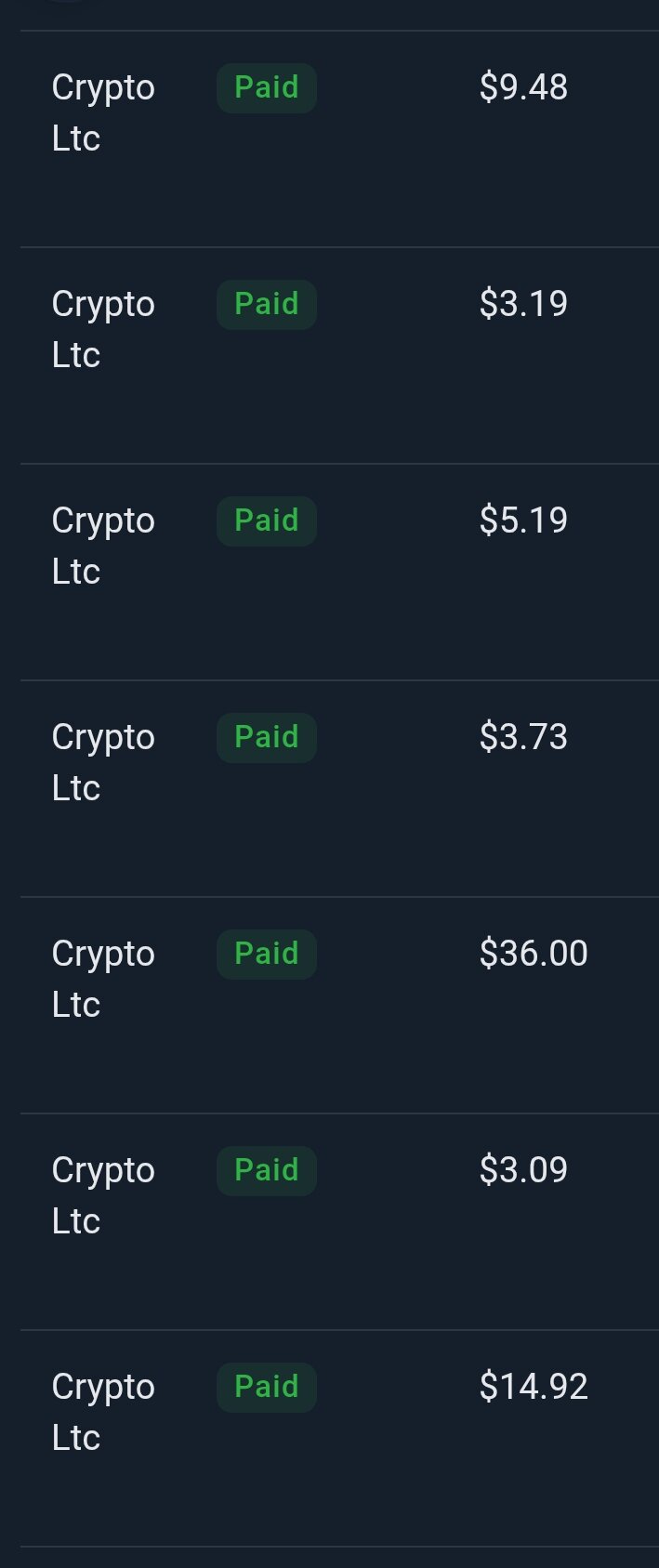The height and width of the screenshot is (1568, 659).
Task: Open the Crypto Ltc row with $3.19
Action: 339,356
